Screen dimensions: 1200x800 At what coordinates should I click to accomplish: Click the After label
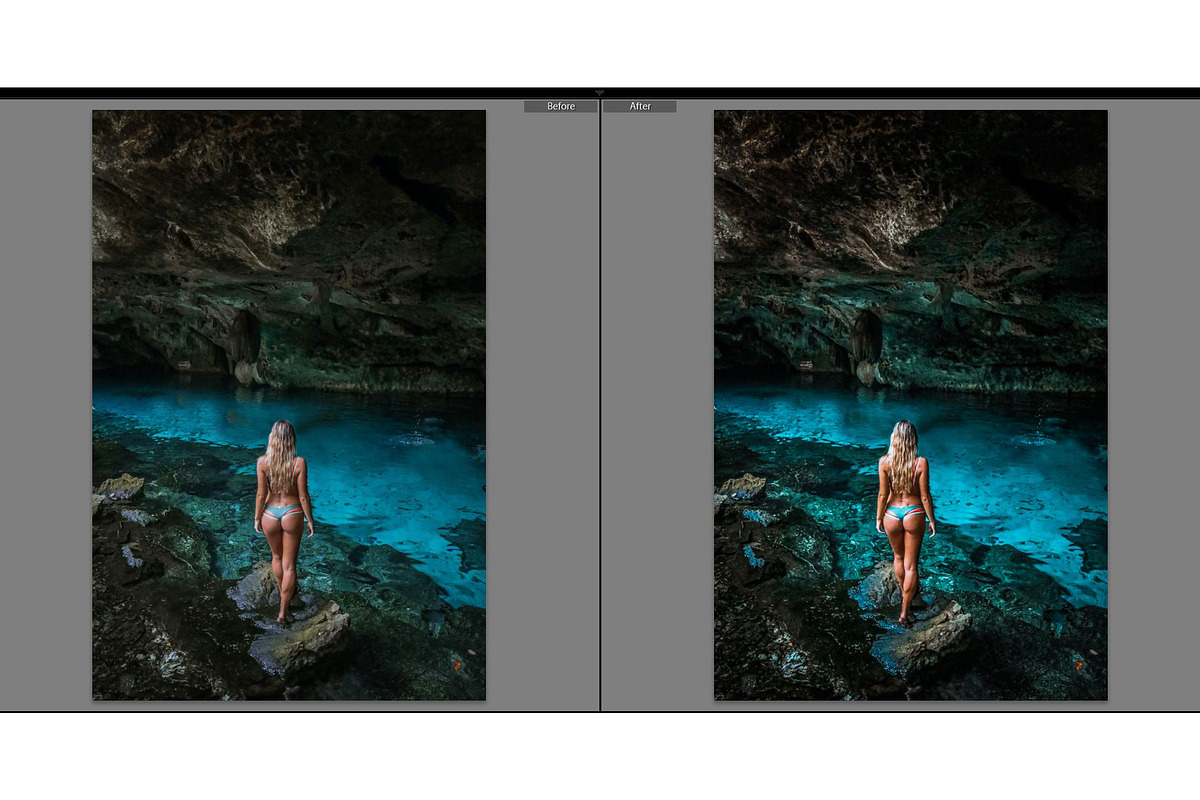tap(640, 106)
